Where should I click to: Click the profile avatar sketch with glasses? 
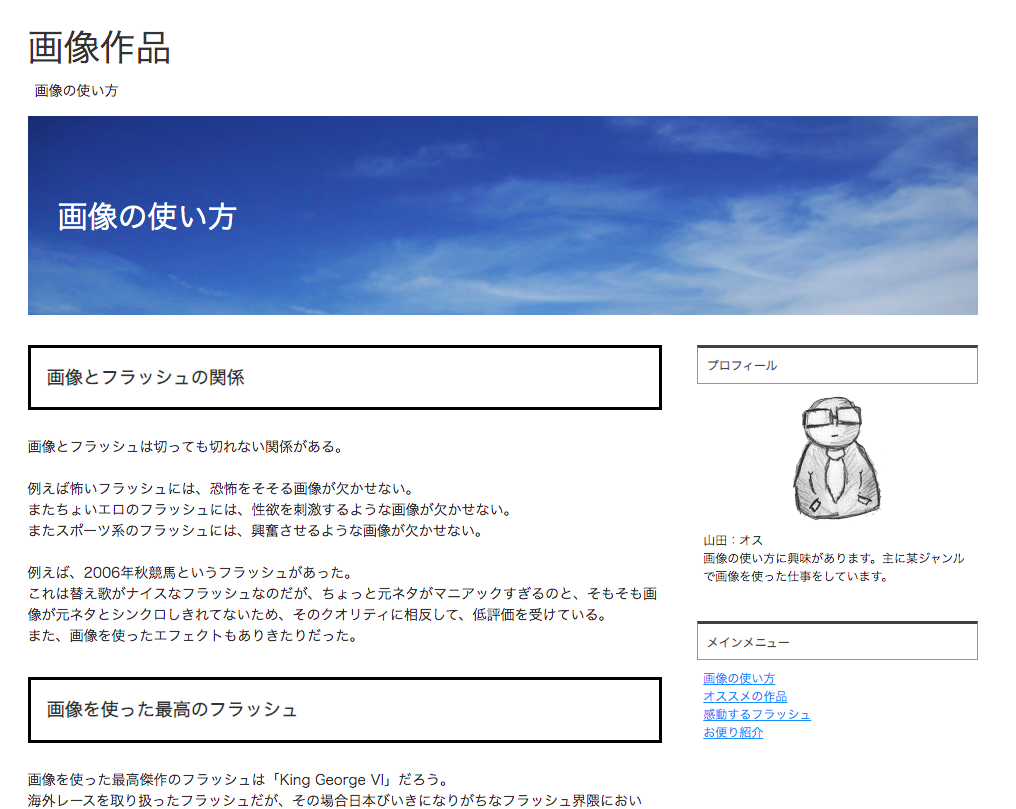point(837,459)
